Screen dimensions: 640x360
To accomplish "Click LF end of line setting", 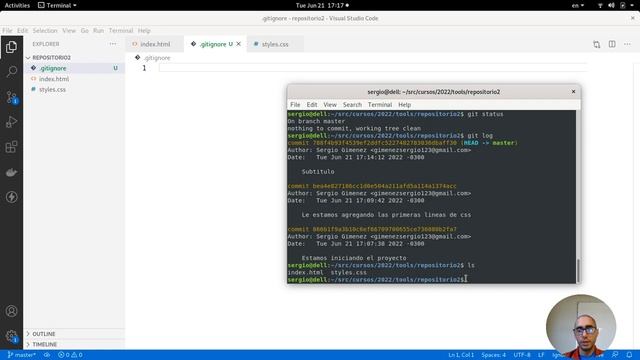I will [x=541, y=355].
